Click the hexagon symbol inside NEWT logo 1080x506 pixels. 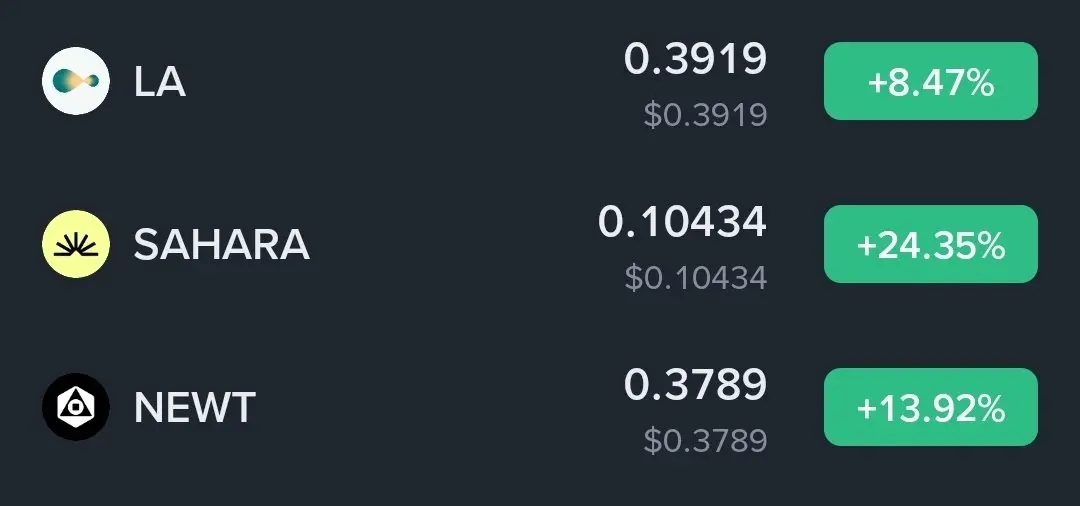coord(76,407)
